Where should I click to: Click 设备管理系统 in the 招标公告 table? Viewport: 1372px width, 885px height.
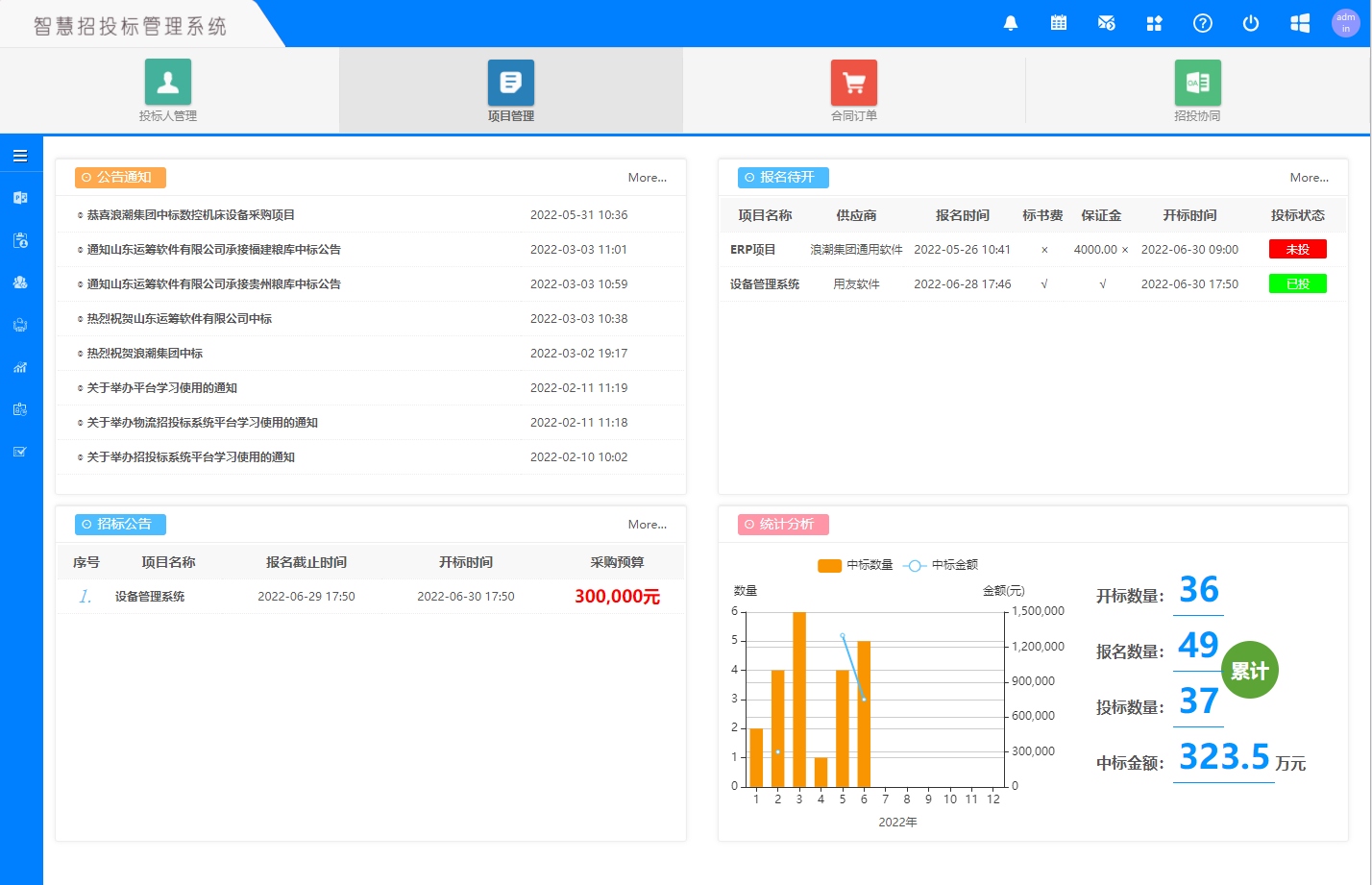pyautogui.click(x=150, y=597)
